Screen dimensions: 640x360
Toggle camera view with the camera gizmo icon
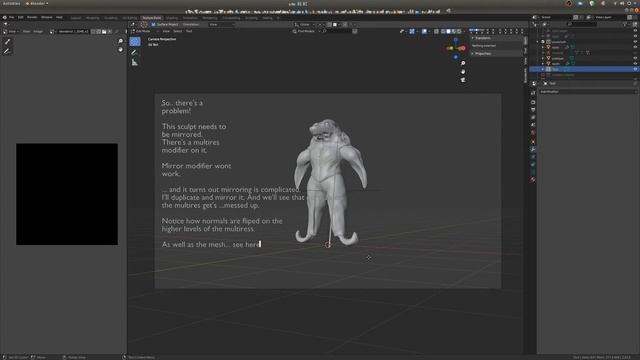click(463, 80)
